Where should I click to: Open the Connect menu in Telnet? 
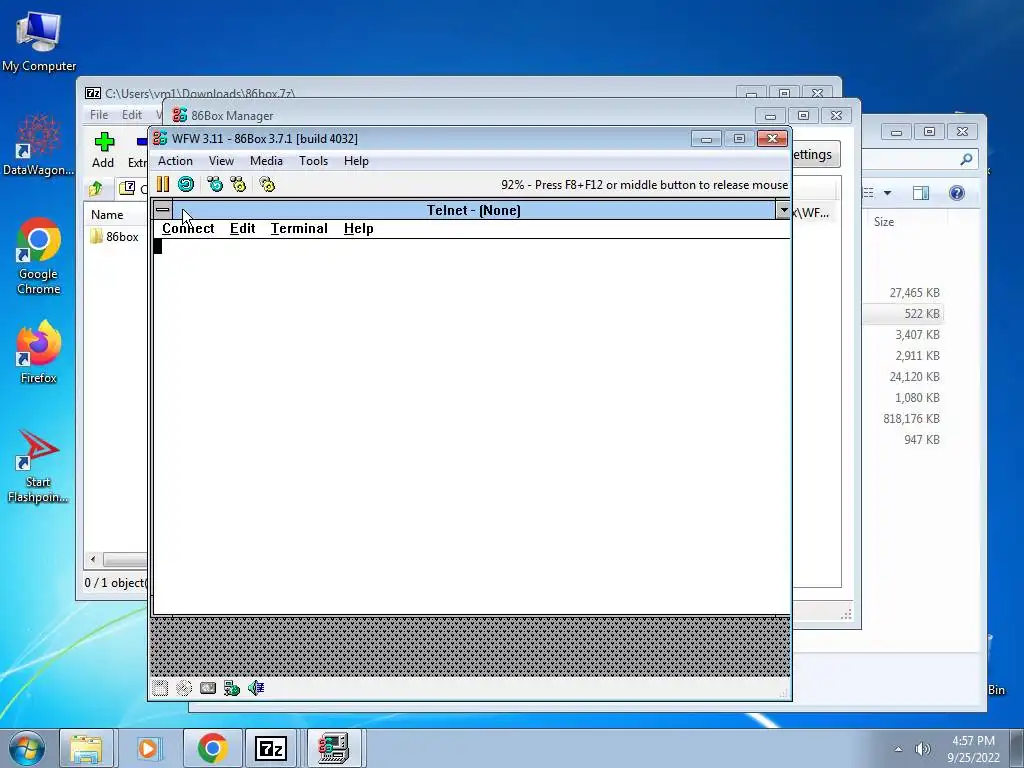tap(188, 229)
